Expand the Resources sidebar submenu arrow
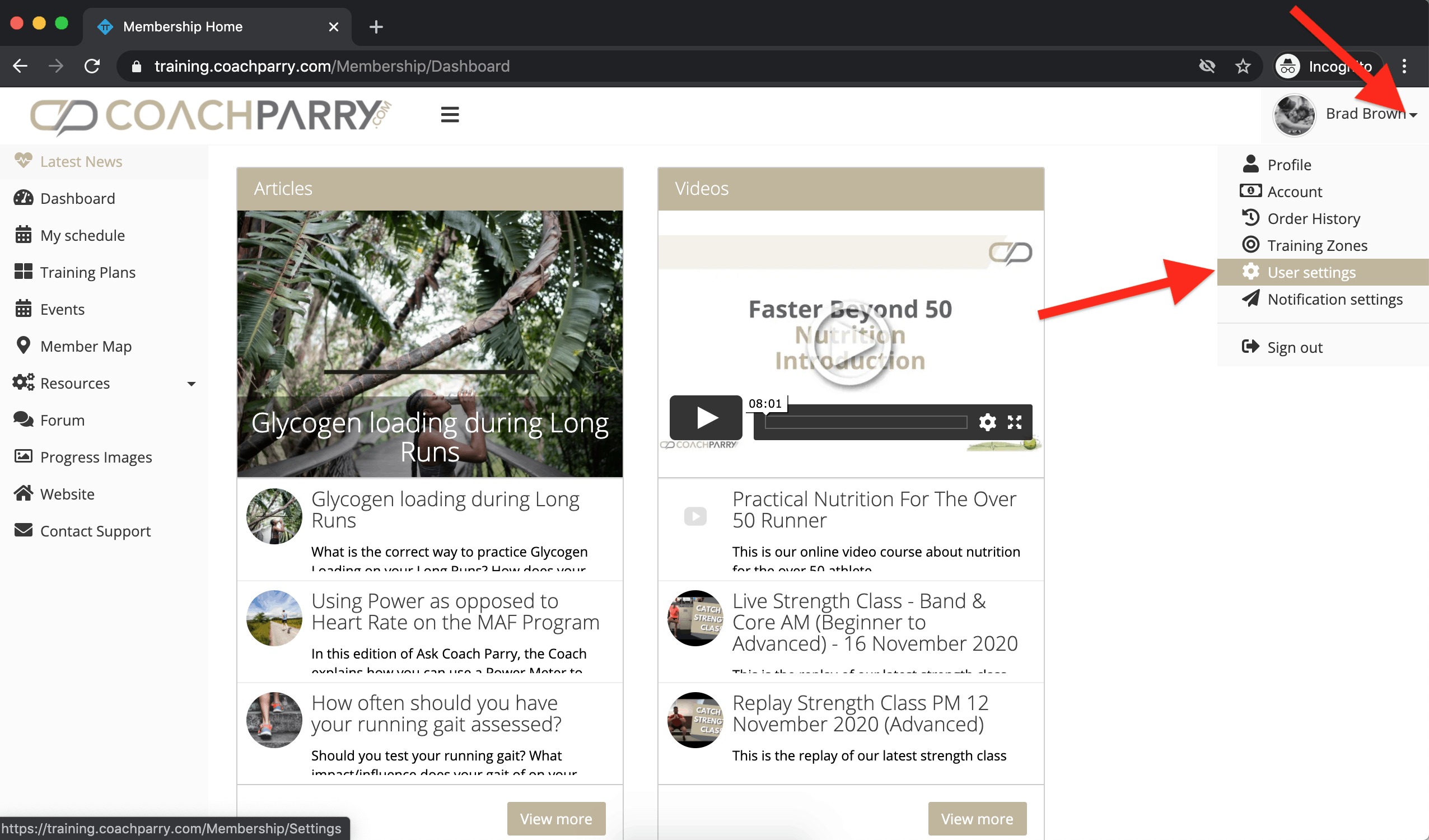 tap(192, 384)
